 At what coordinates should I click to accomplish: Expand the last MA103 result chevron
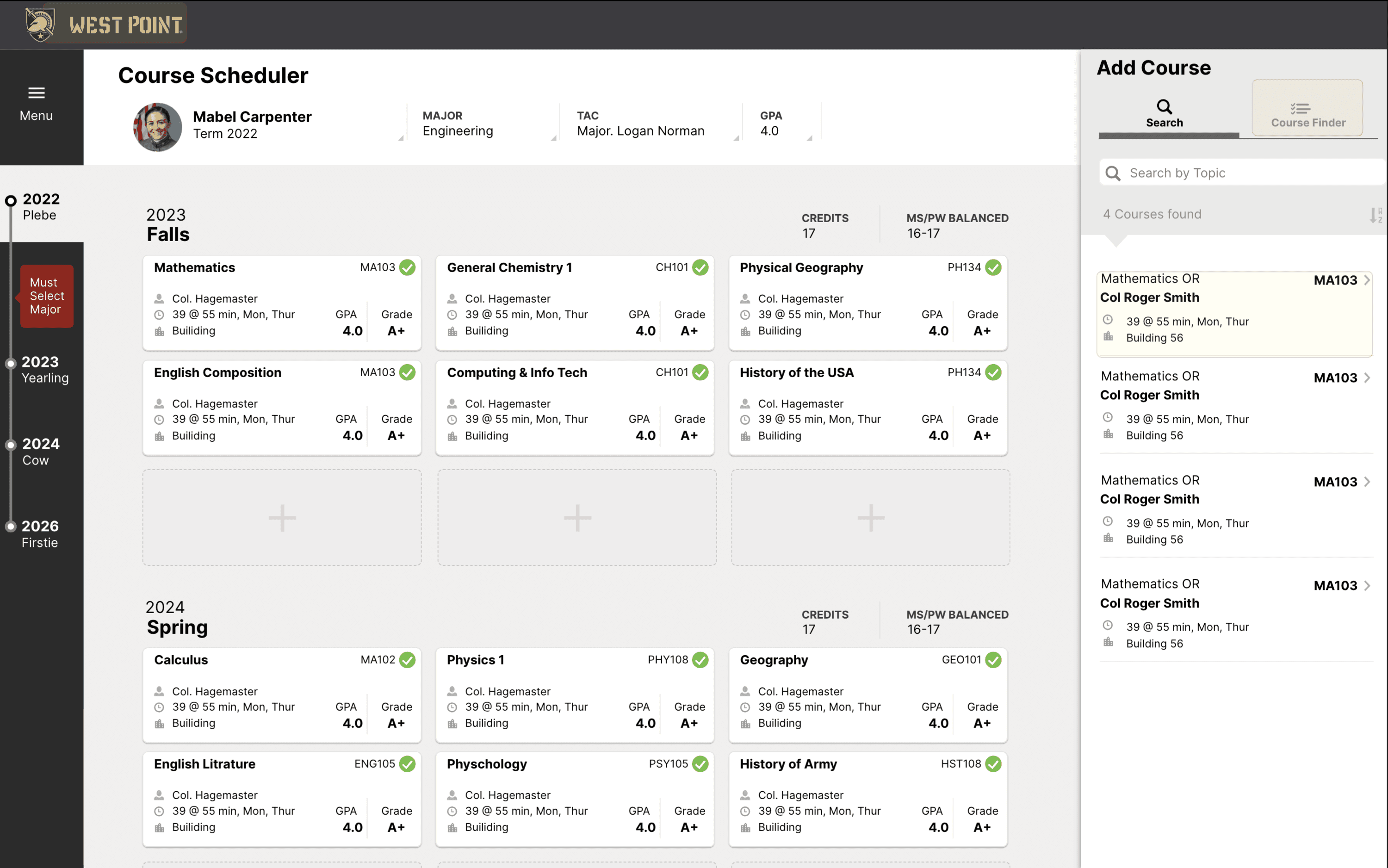[1367, 586]
